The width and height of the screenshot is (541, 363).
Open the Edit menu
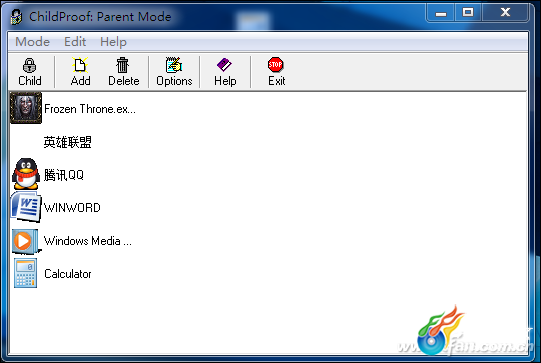(75, 42)
